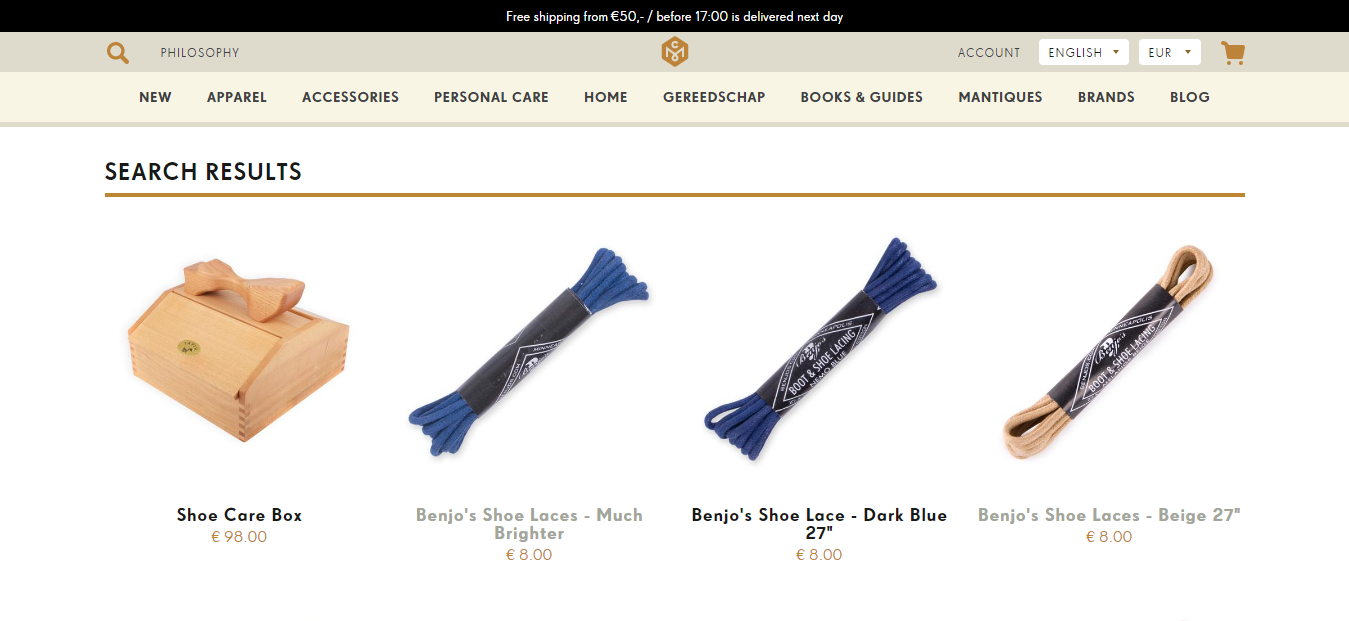
Task: Open search with the magnifying glass icon
Action: [118, 53]
